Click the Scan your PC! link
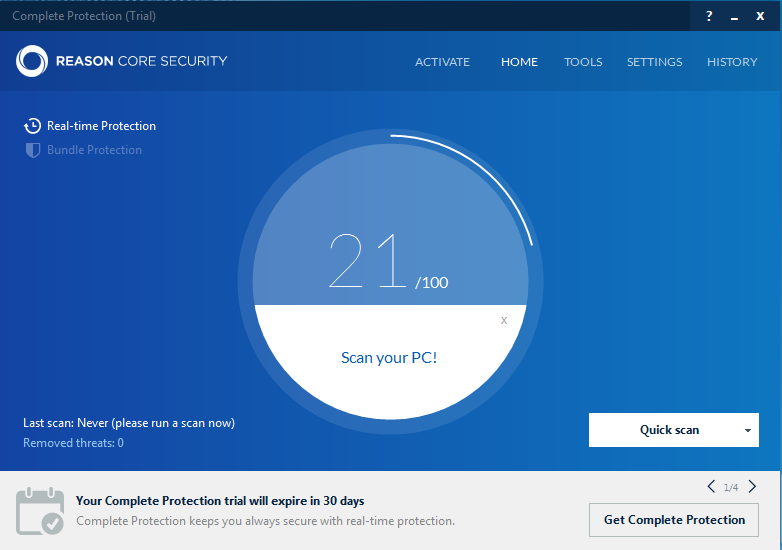782x550 pixels. click(x=389, y=358)
